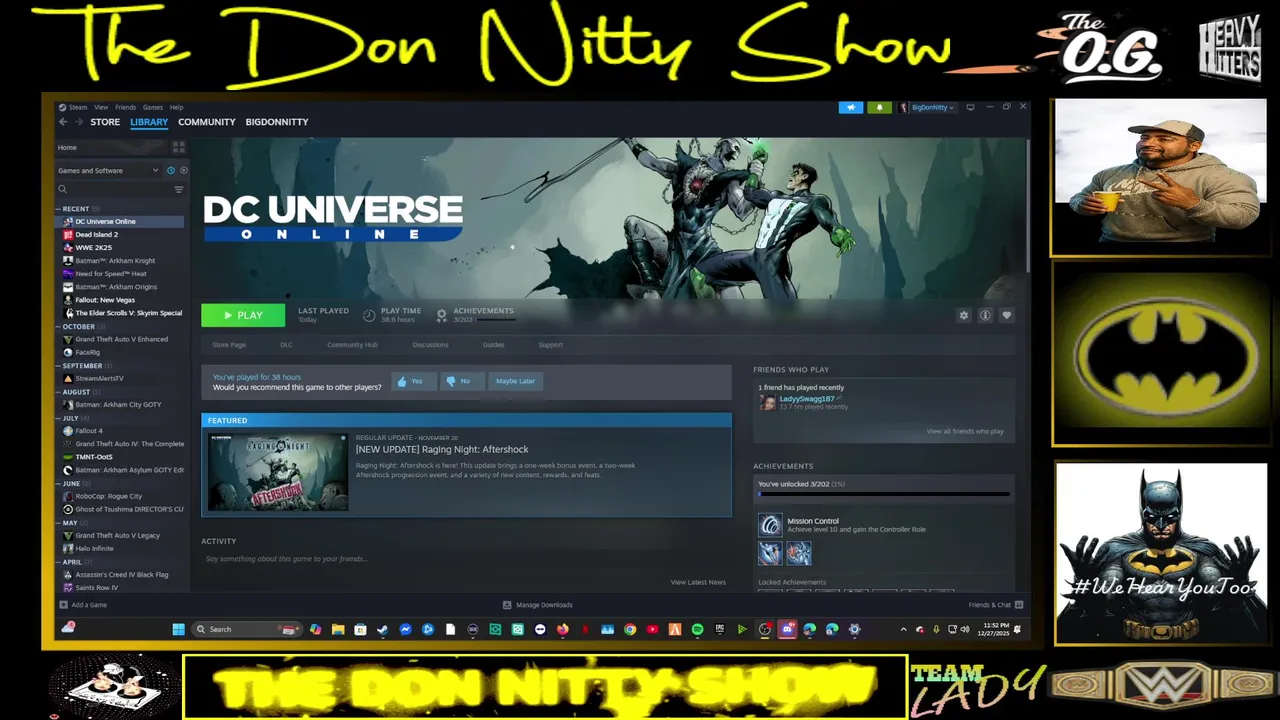Select Halo Infinite in library list
Screen dimensions: 1280x720
pyautogui.click(x=94, y=548)
